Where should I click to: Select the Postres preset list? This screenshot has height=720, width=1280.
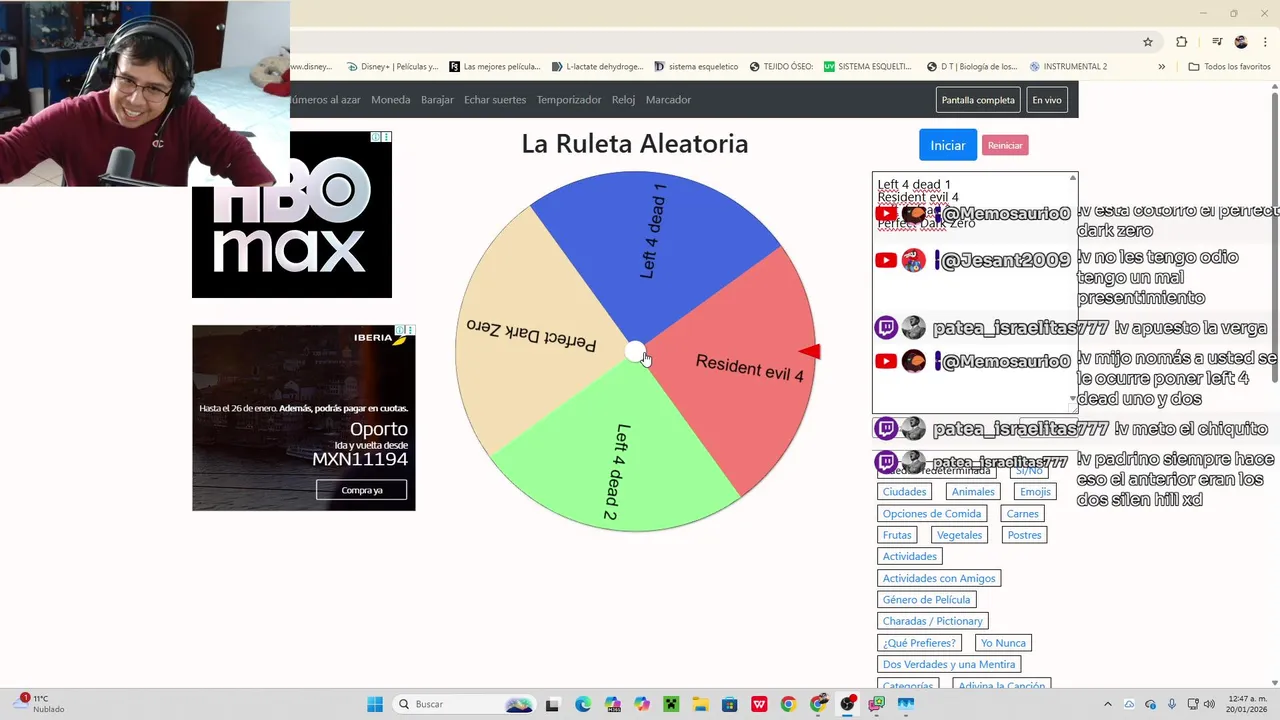tap(1025, 535)
